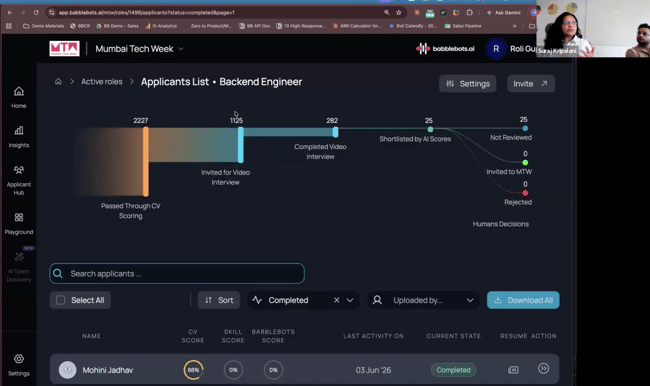
Task: Click Mohini Jadhav's 0% skill score circle
Action: point(233,370)
